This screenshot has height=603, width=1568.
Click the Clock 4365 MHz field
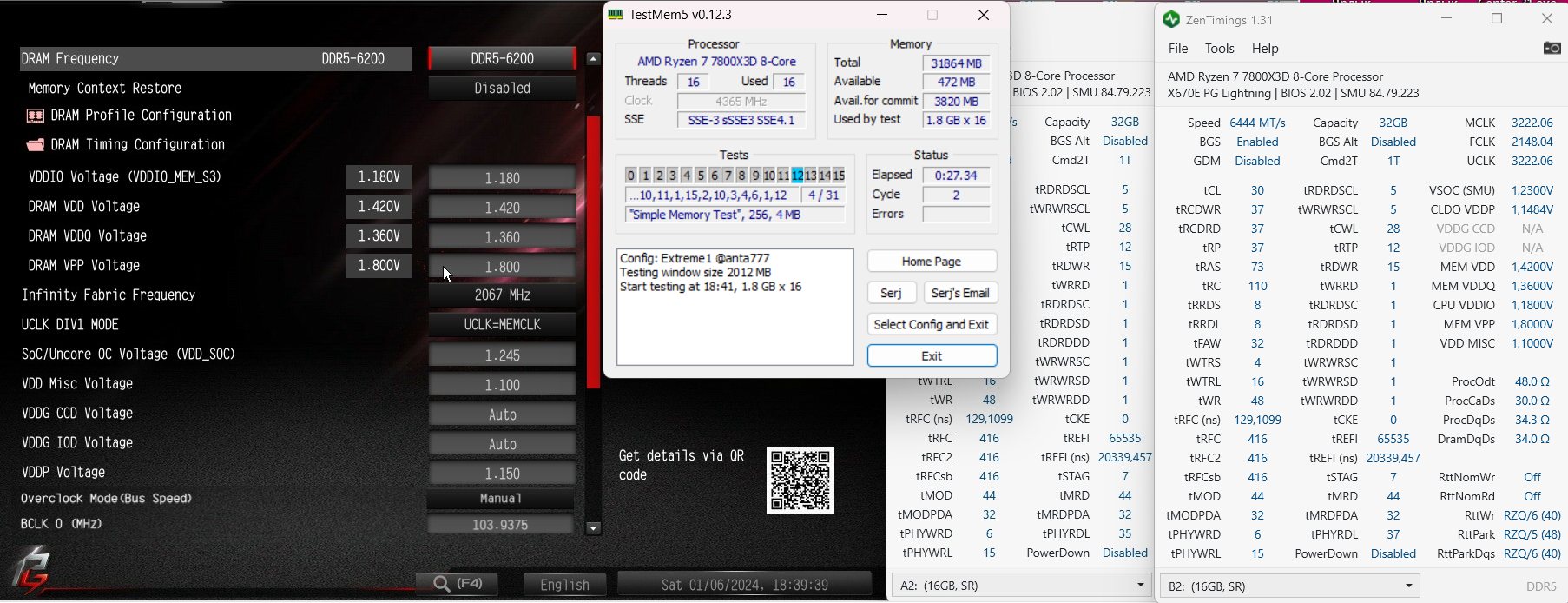741,102
